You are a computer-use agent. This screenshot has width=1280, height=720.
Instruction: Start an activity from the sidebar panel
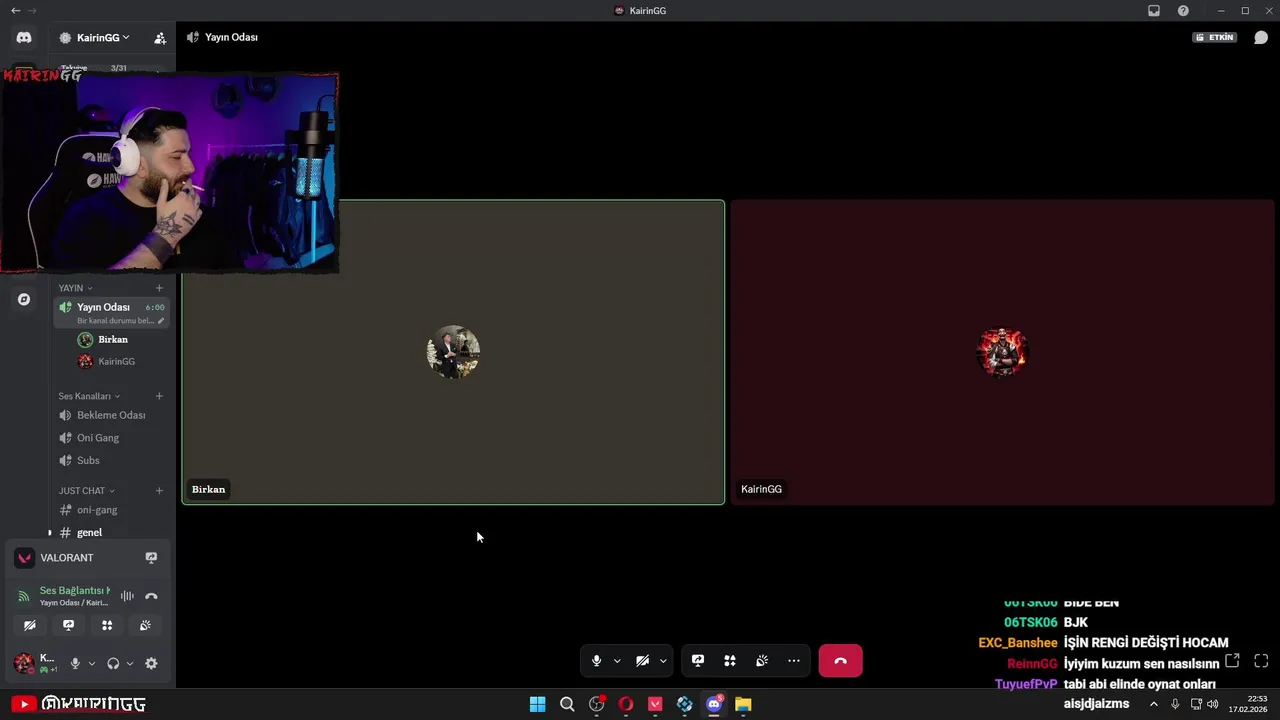click(107, 625)
